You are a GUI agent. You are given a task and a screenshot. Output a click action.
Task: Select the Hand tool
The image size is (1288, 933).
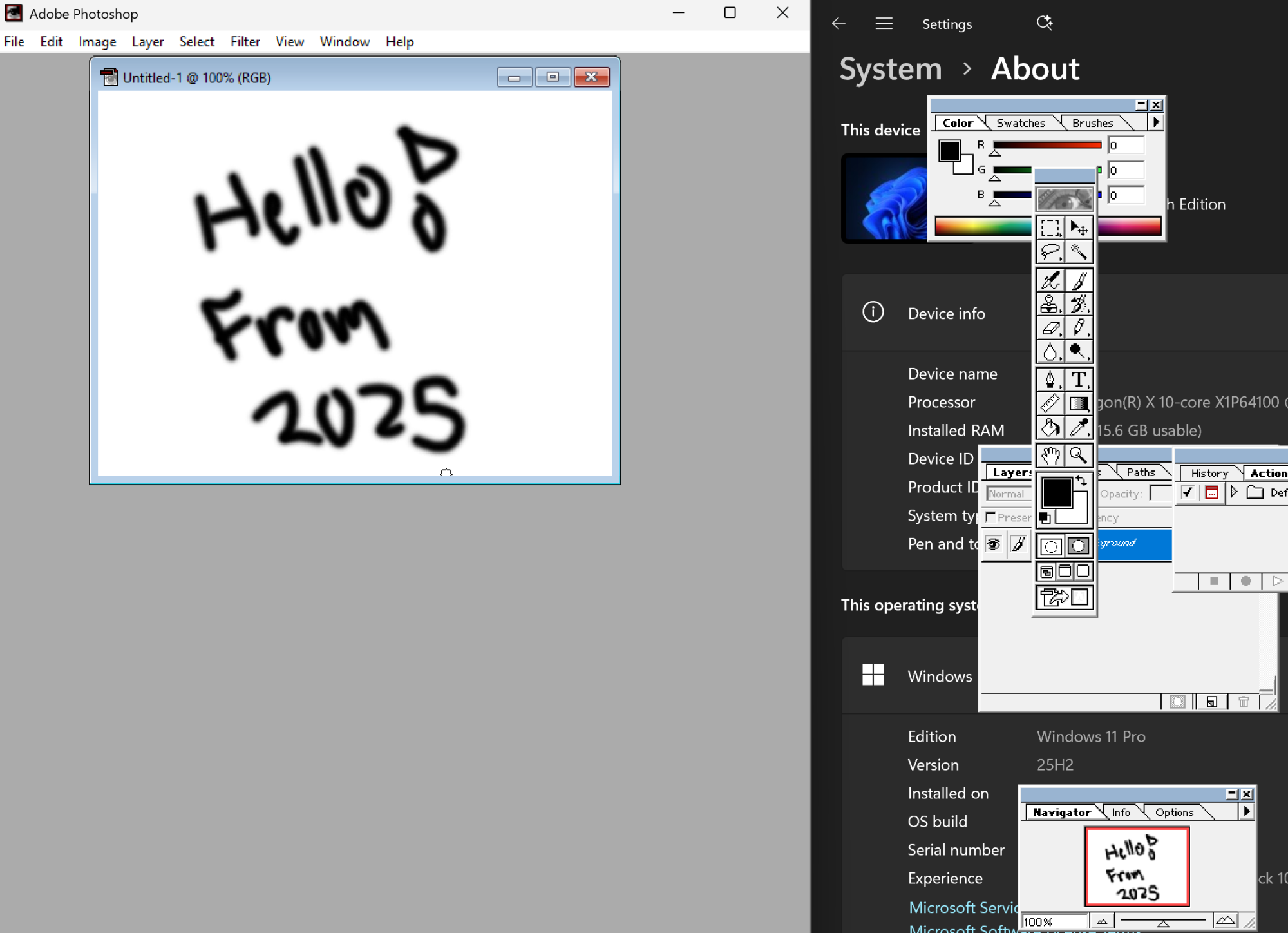tap(1050, 456)
